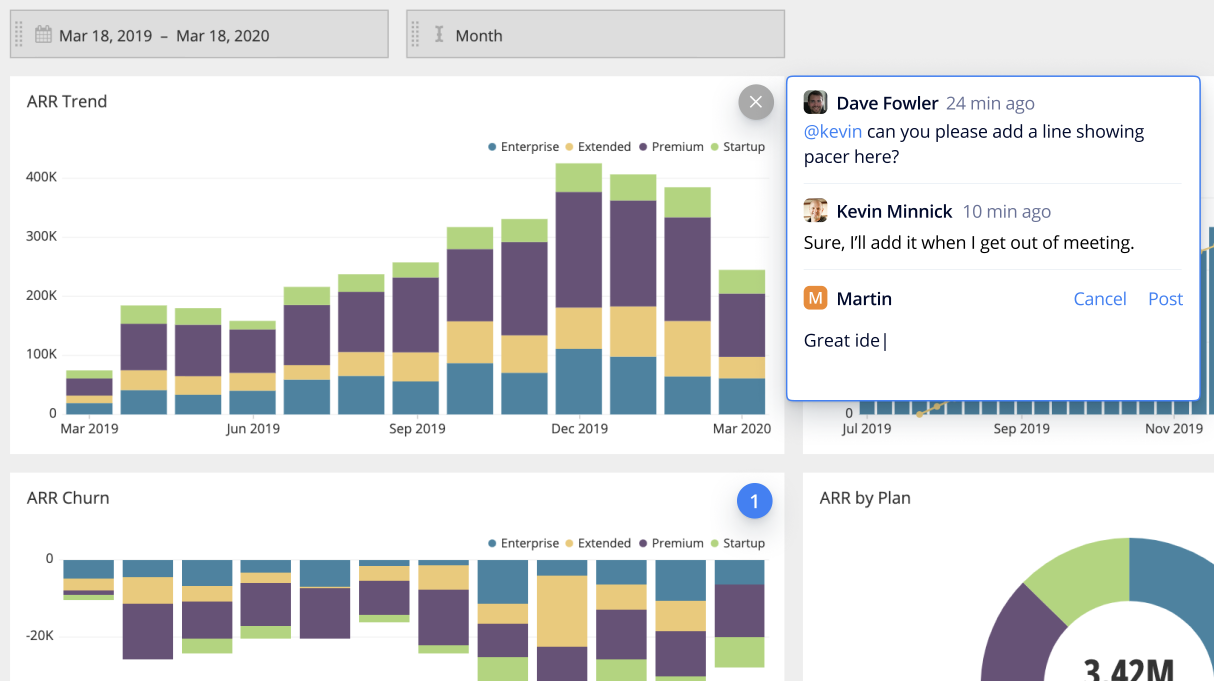
Task: Click the drag handle beside the Month filter
Action: (415, 33)
